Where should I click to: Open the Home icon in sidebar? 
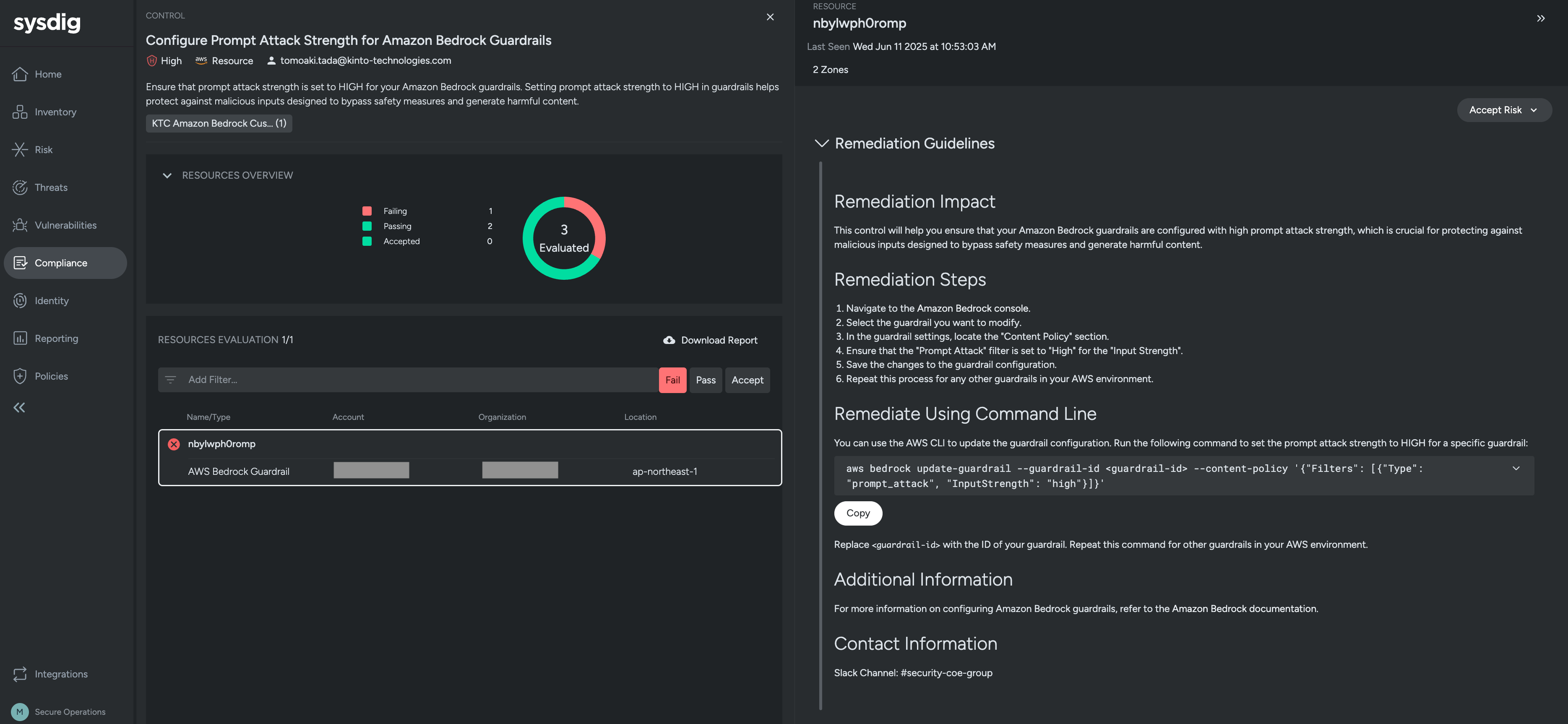click(x=20, y=74)
